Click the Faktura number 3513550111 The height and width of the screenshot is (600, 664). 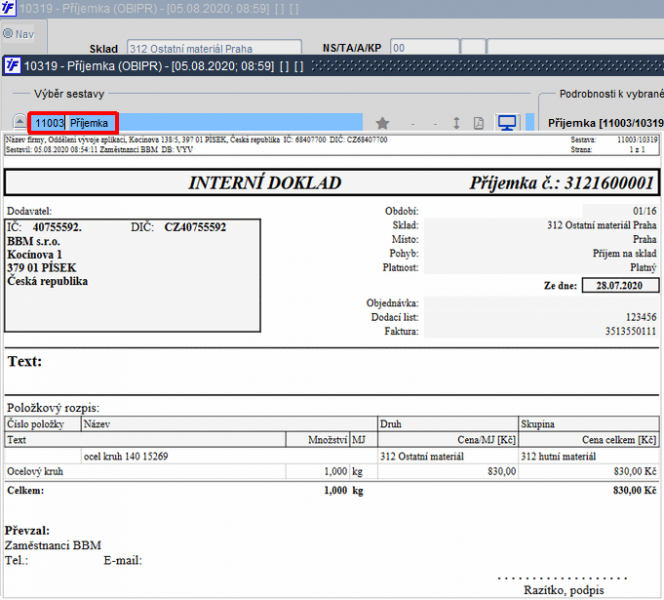click(x=631, y=331)
